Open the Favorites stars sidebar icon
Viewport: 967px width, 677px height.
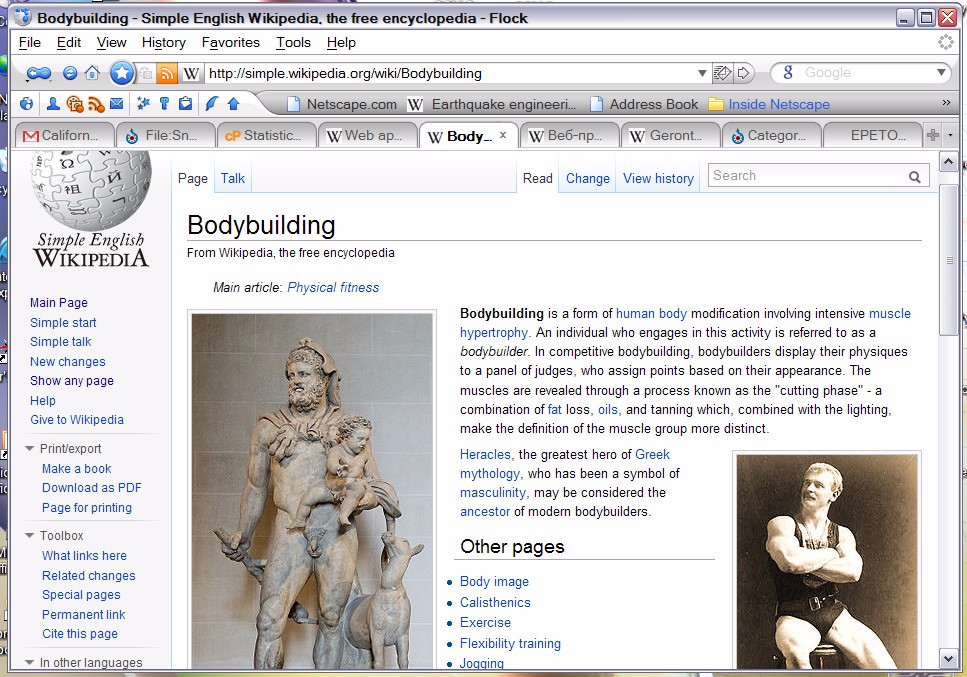(144, 104)
